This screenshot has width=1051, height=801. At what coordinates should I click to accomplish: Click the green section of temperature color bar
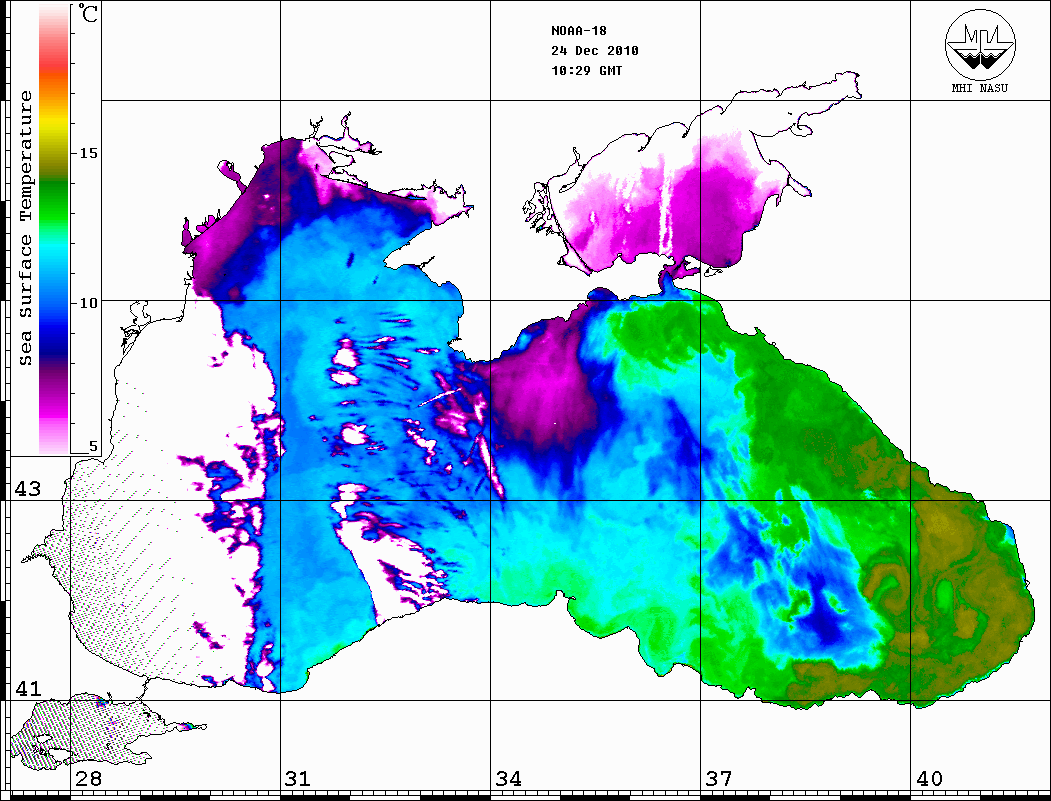coord(54,201)
